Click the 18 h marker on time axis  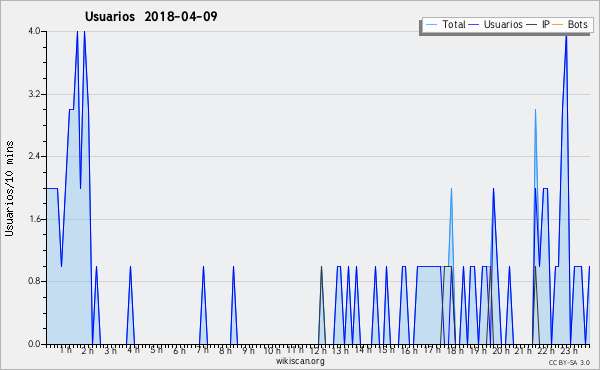point(455,350)
